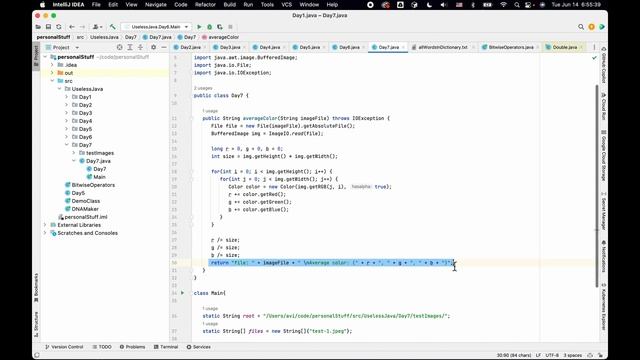Viewport: 640px width, 360px height.
Task: Click LF line separator in status bar
Action: 538,355
